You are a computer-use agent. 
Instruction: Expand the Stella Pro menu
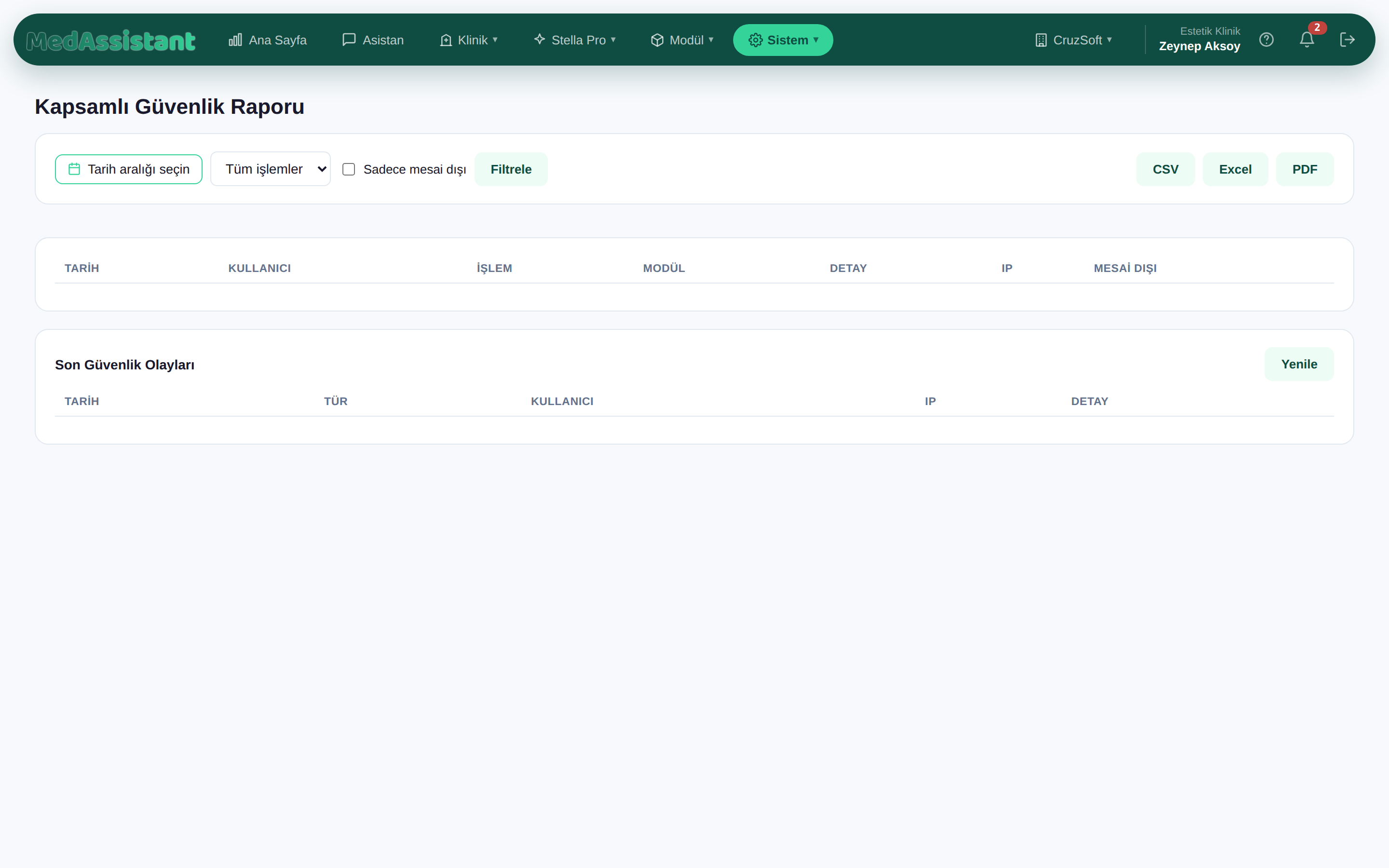(574, 40)
